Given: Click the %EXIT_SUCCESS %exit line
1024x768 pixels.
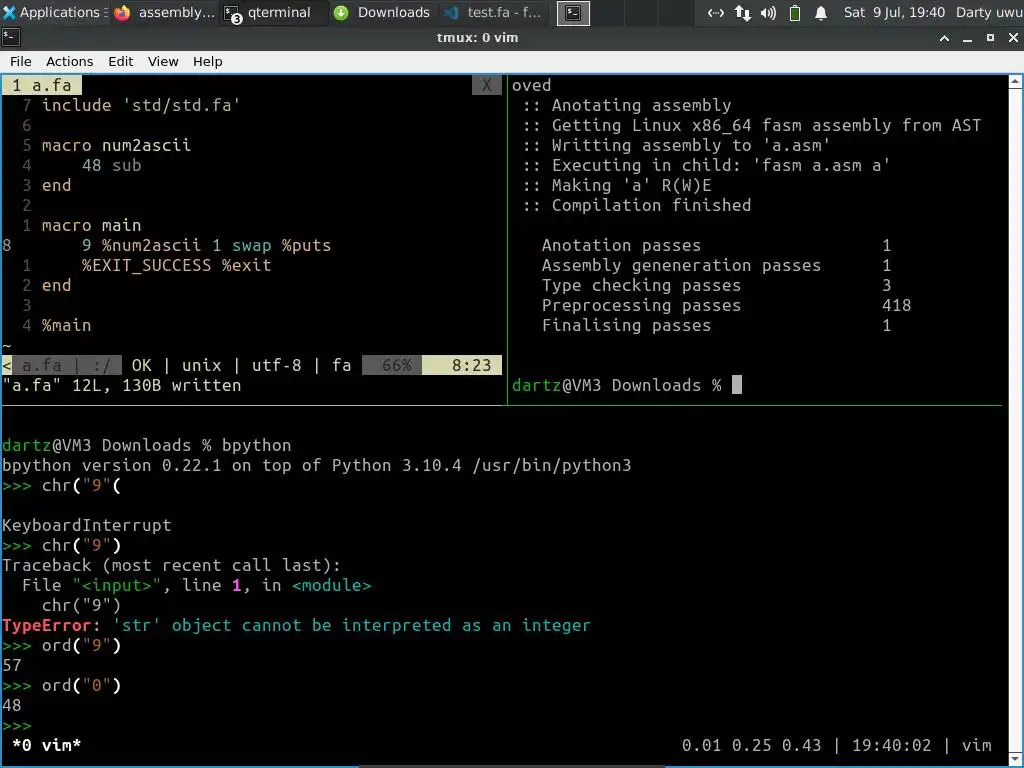Looking at the screenshot, I should pos(176,265).
